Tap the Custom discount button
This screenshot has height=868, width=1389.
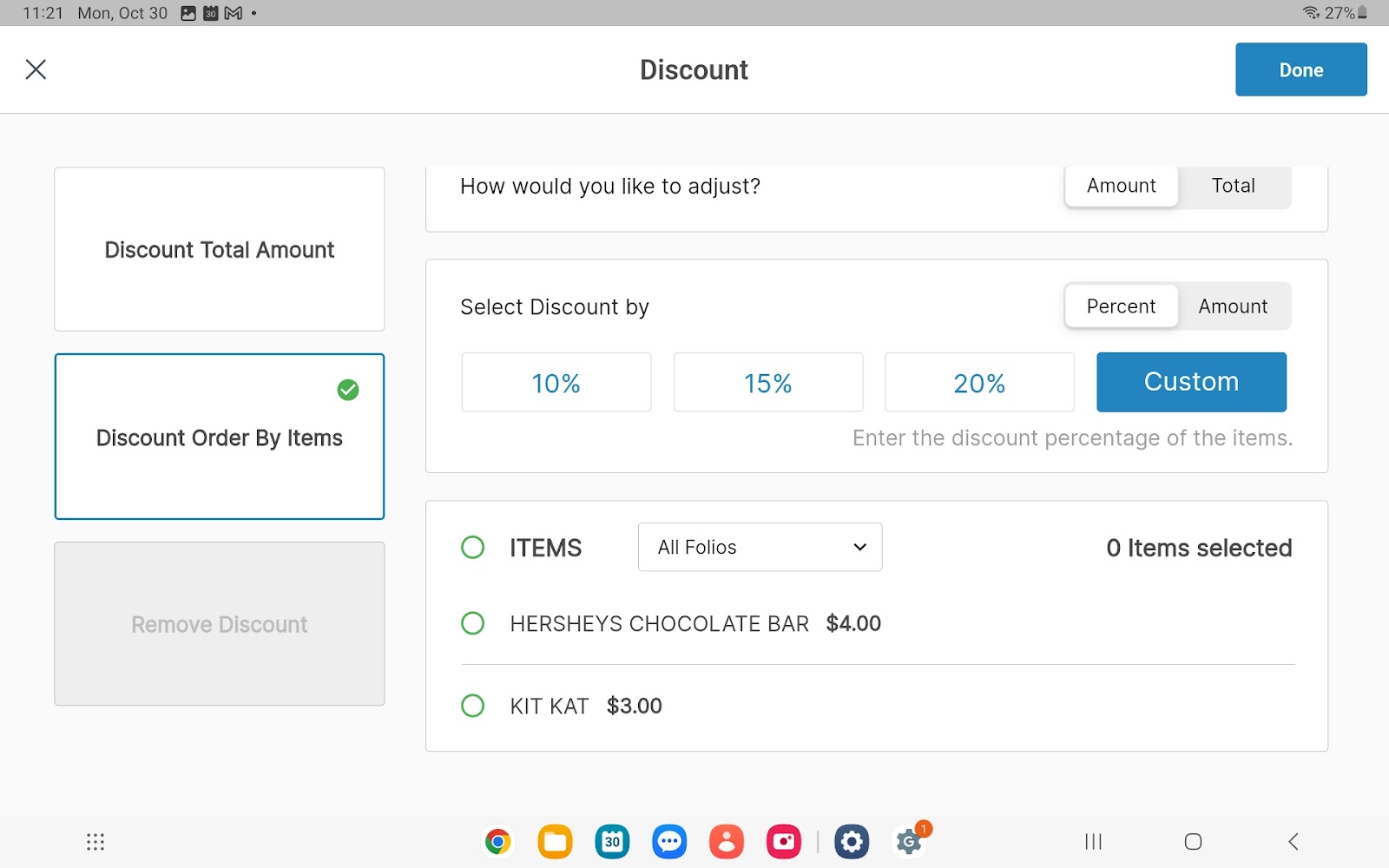point(1191,382)
